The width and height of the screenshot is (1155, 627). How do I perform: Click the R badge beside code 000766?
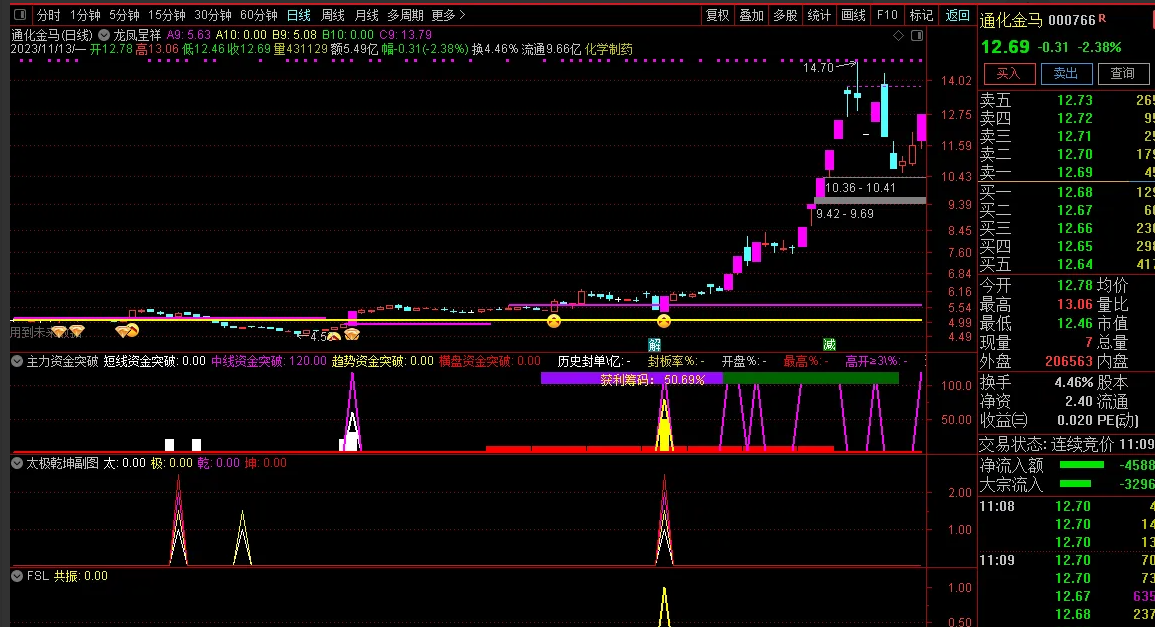click(x=1102, y=19)
